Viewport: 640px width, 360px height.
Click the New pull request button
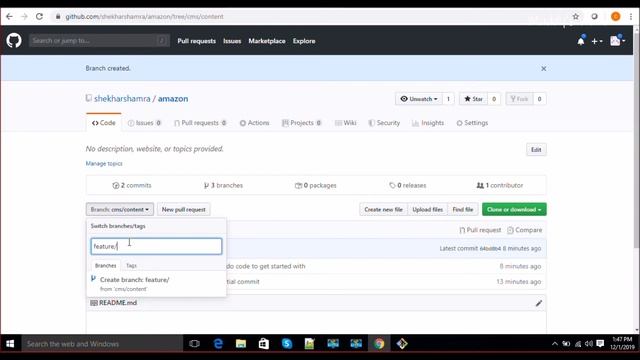click(184, 209)
